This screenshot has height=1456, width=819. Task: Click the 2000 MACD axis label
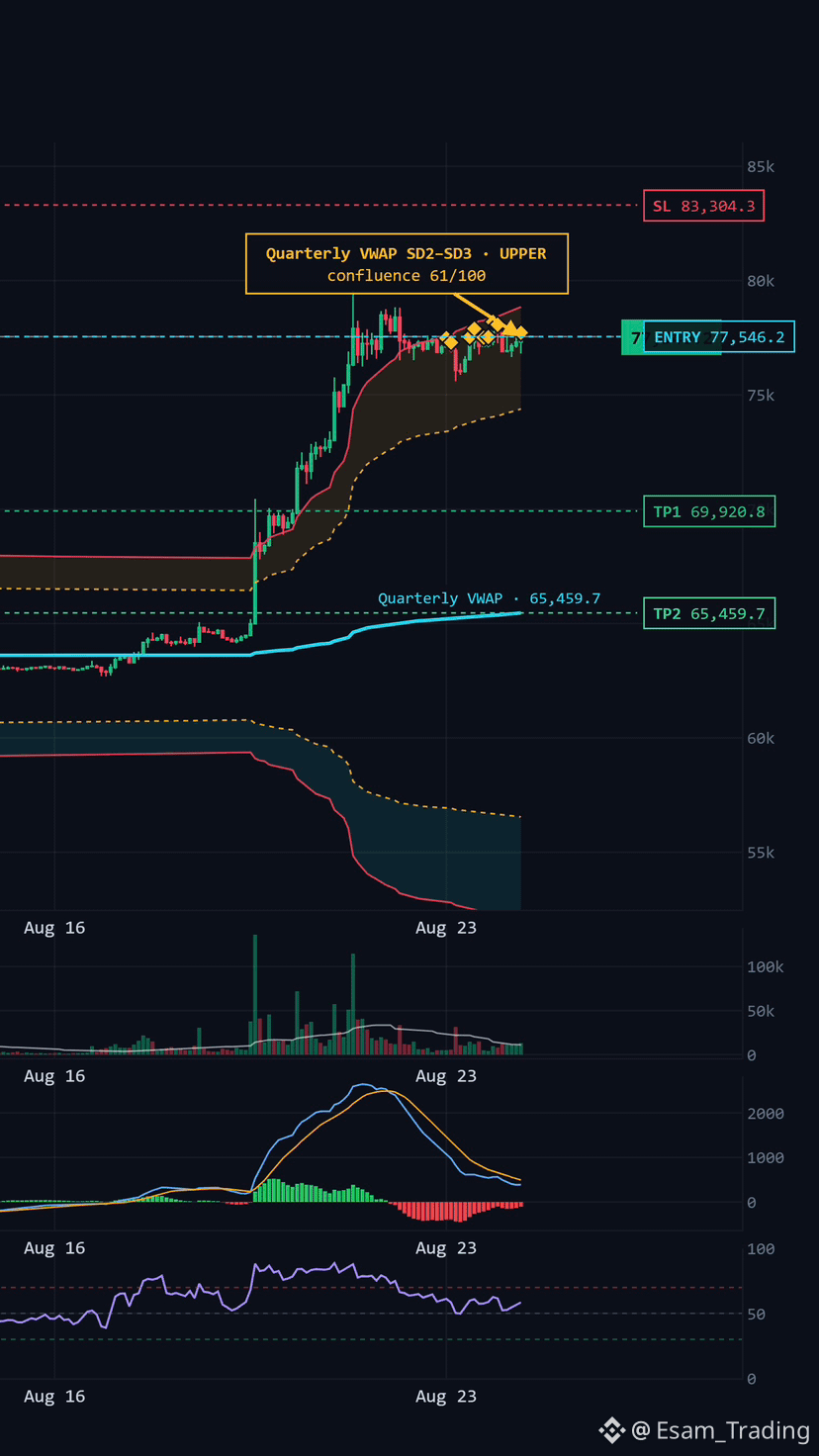coord(766,1114)
